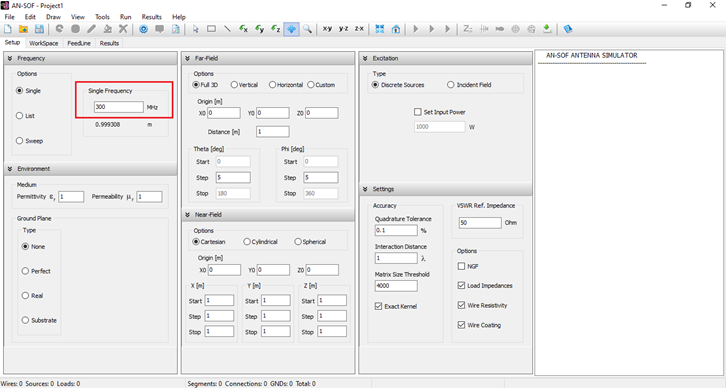The height and width of the screenshot is (389, 726).
Task: Click the blue circular preferences toolbar icon
Action: click(144, 29)
